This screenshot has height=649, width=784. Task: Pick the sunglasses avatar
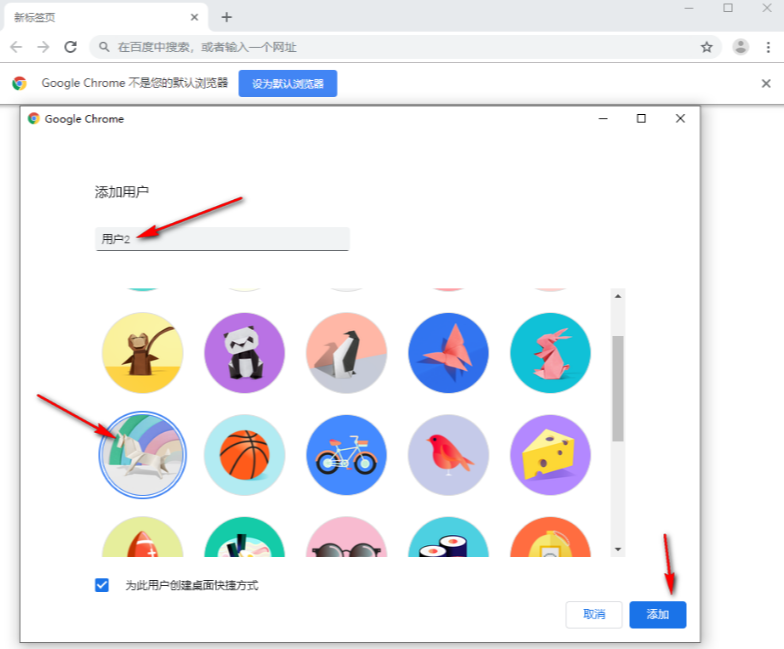pyautogui.click(x=346, y=537)
